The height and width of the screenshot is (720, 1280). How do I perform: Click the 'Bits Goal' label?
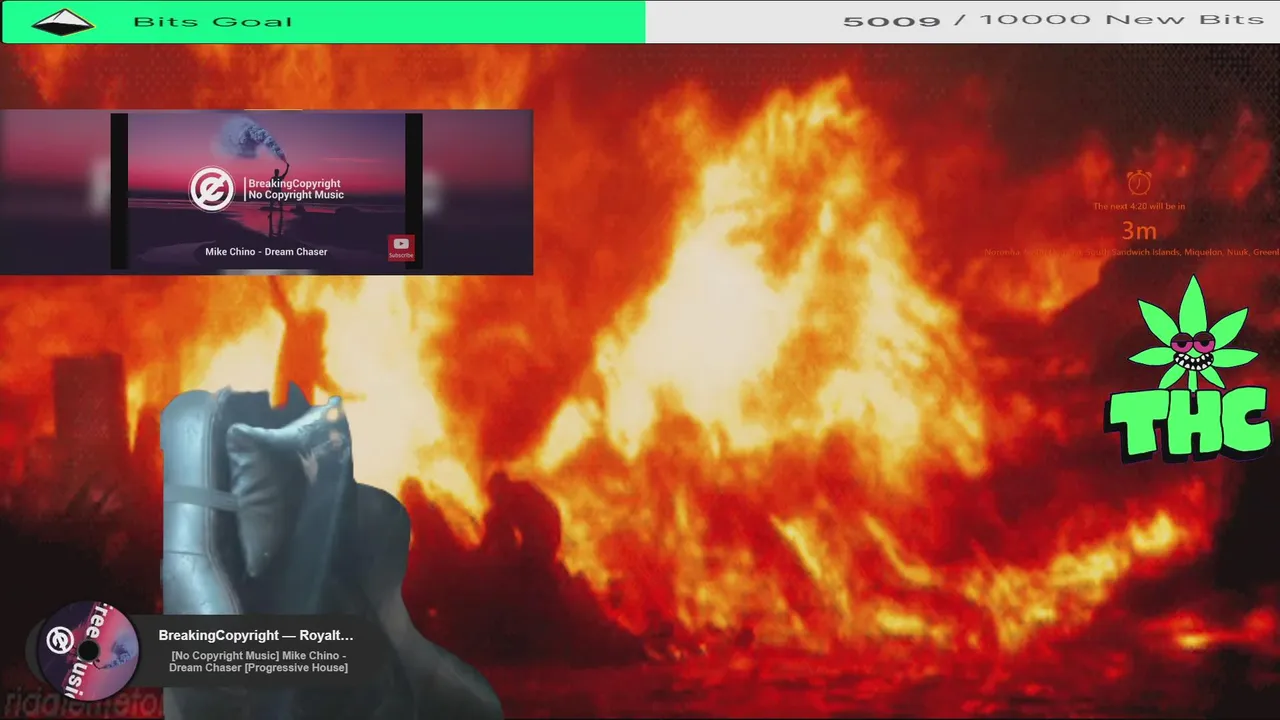[x=212, y=22]
